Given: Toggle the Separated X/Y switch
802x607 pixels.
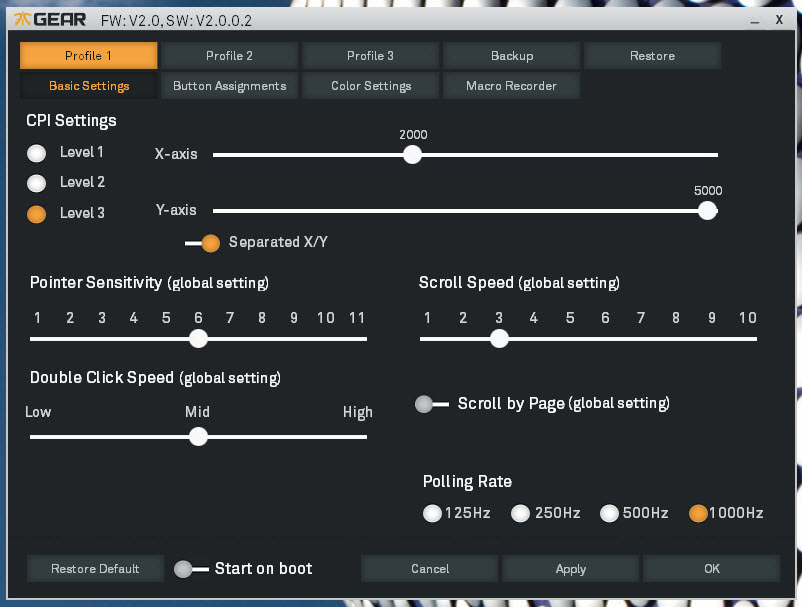Looking at the screenshot, I should click(203, 243).
